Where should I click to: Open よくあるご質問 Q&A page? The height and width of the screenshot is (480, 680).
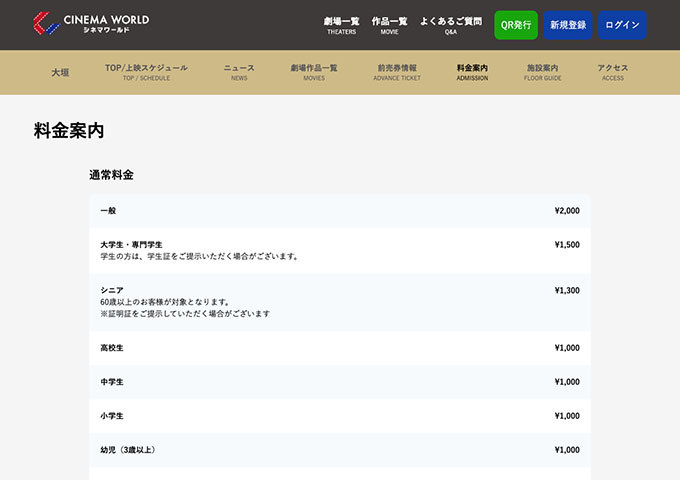pyautogui.click(x=451, y=25)
